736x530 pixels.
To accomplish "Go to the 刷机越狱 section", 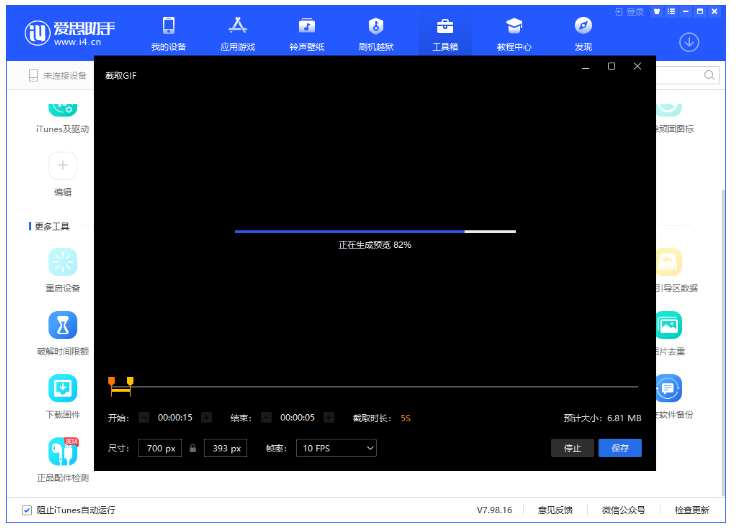I will (x=376, y=33).
